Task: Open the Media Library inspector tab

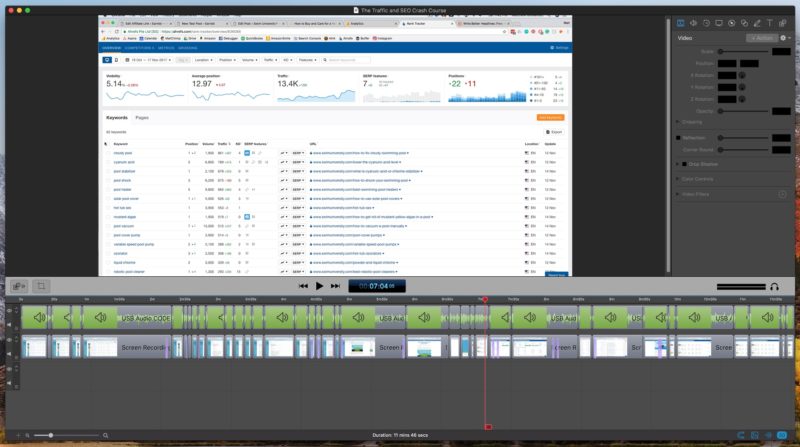Action: [783, 23]
